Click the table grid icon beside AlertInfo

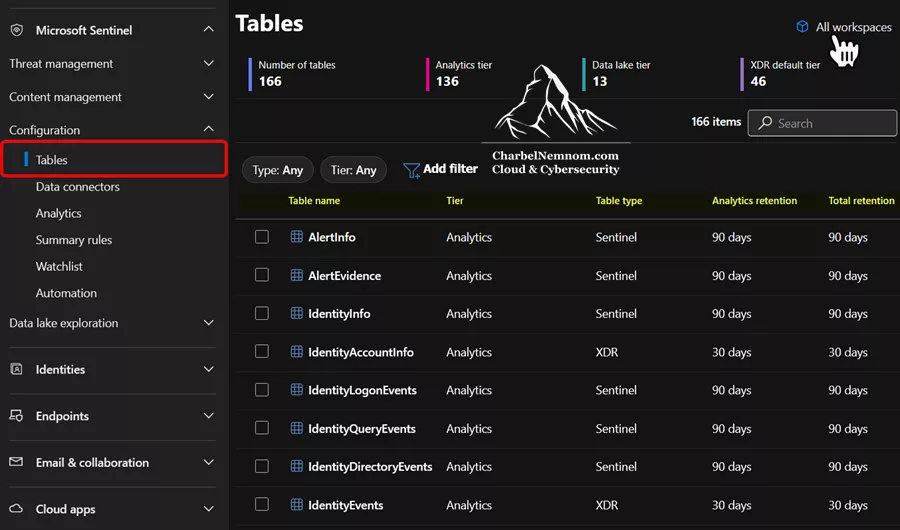click(297, 237)
